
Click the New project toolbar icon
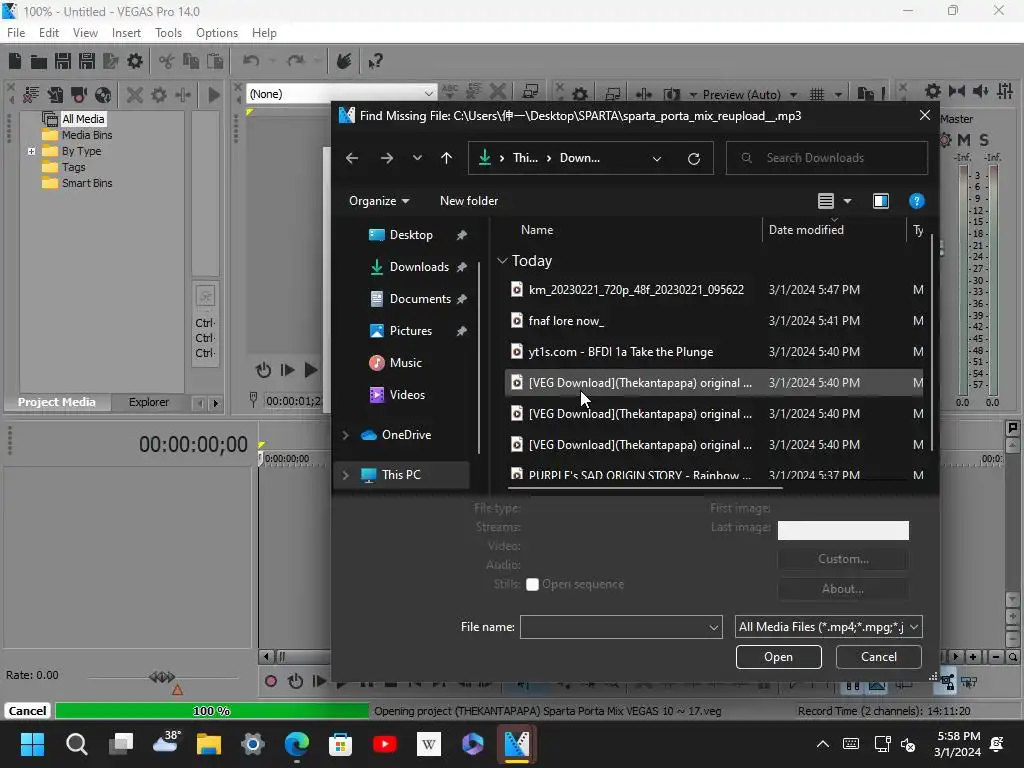pos(15,61)
